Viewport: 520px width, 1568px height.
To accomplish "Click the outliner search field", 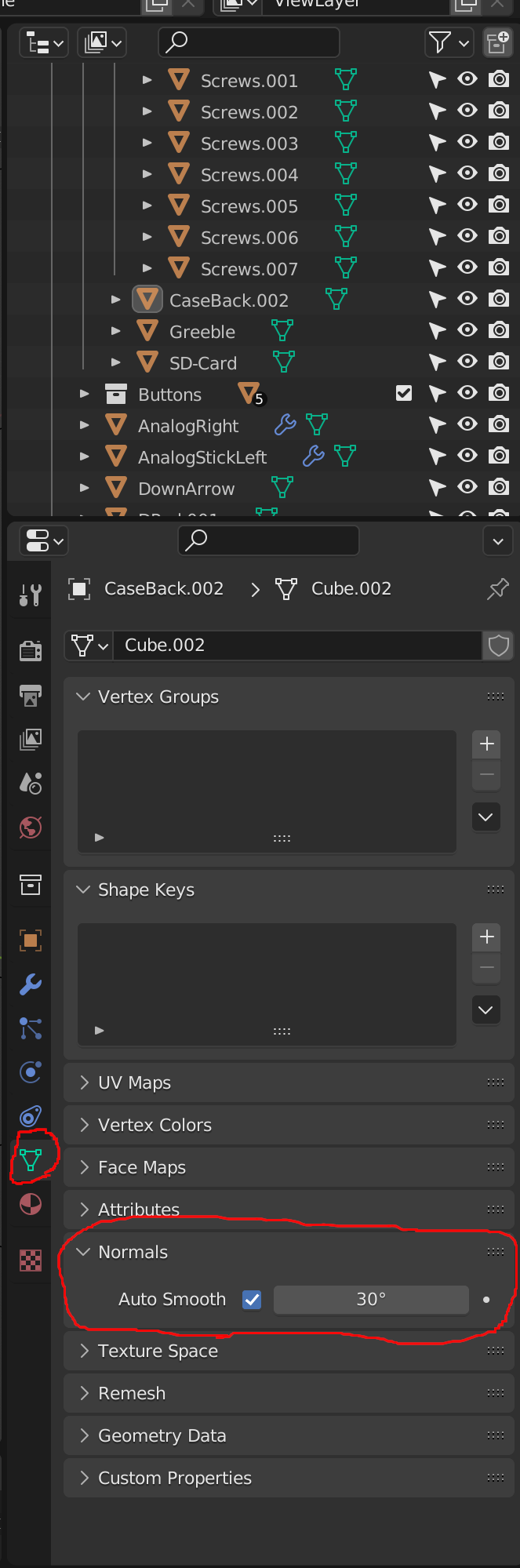I will pos(249,42).
